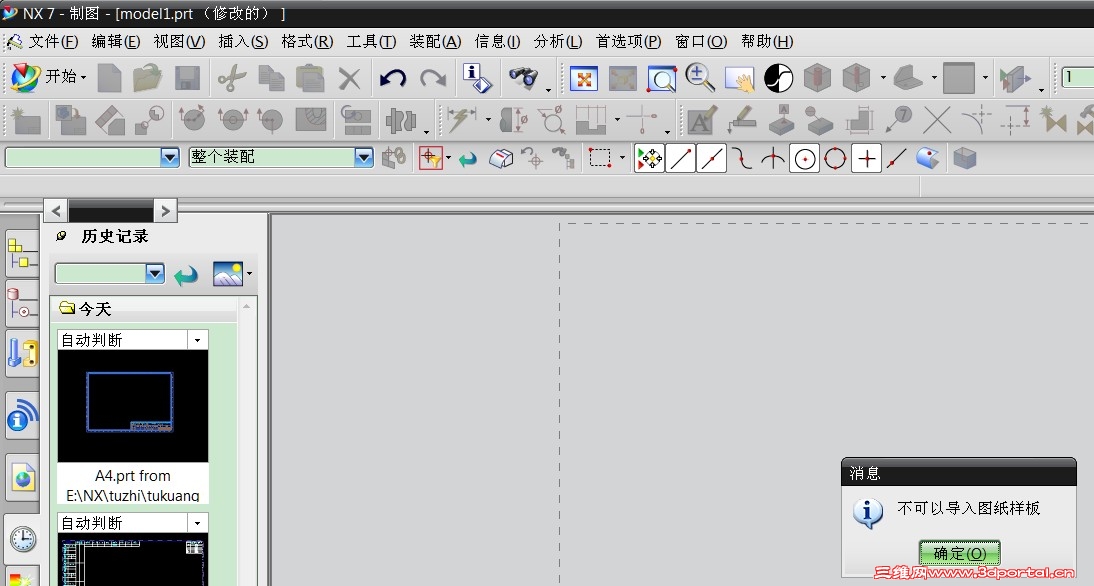Click the Cut scissors icon
The image size is (1094, 586).
pos(232,77)
